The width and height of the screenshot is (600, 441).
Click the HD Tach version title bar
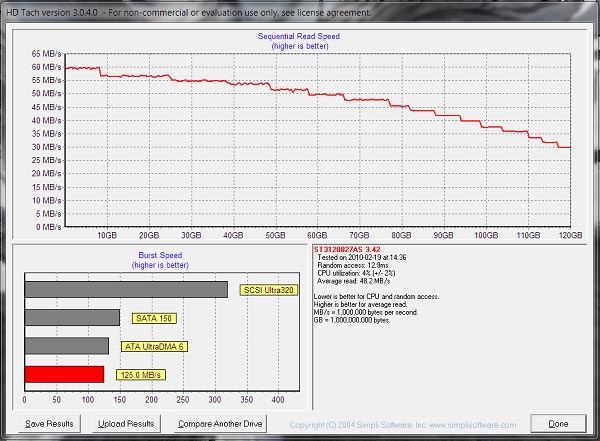click(300, 12)
